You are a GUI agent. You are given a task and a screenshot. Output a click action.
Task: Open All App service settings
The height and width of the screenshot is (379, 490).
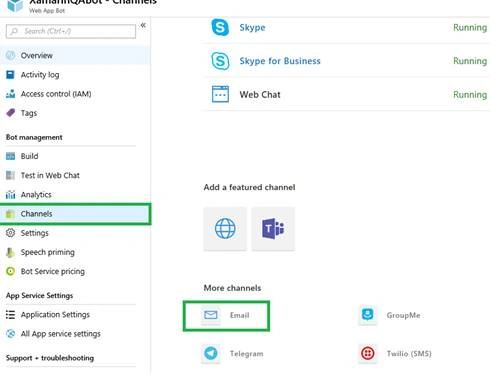click(60, 334)
